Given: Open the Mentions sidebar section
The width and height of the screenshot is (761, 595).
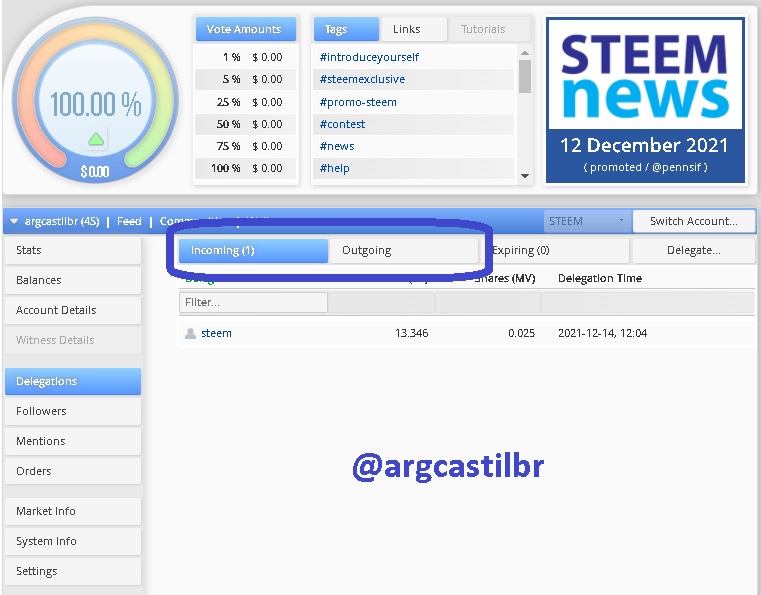Looking at the screenshot, I should click(x=73, y=441).
